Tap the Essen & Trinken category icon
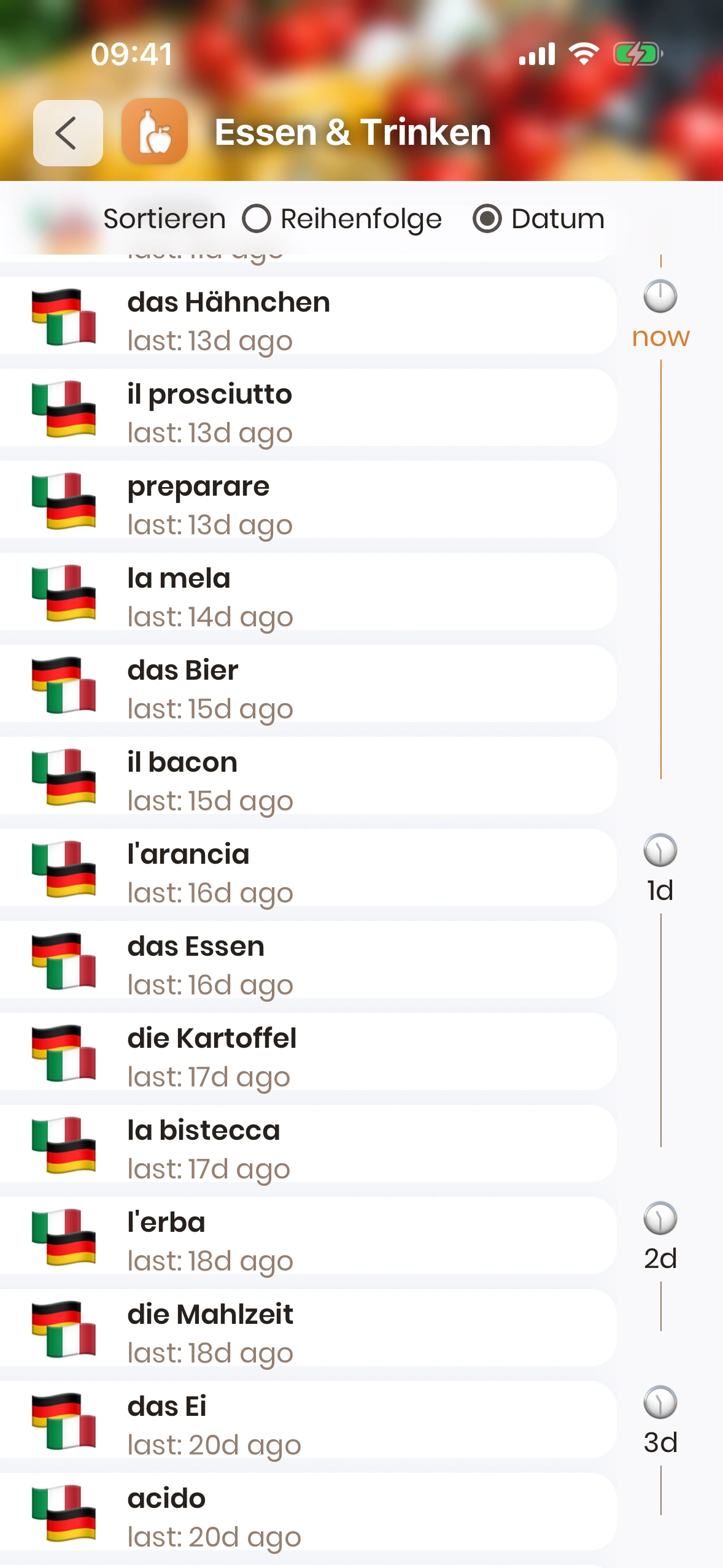Viewport: 723px width, 1568px height. (x=155, y=132)
